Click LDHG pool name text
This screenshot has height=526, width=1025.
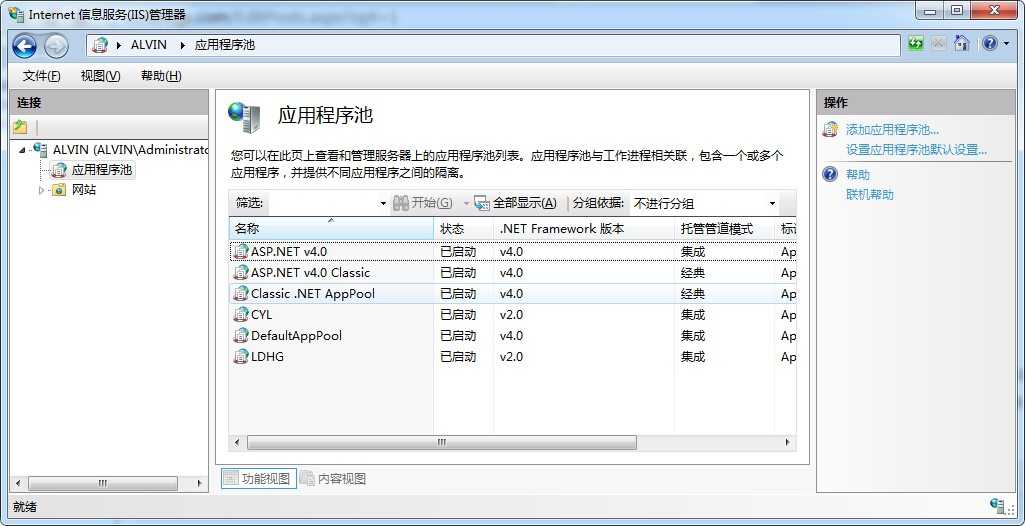(x=267, y=356)
